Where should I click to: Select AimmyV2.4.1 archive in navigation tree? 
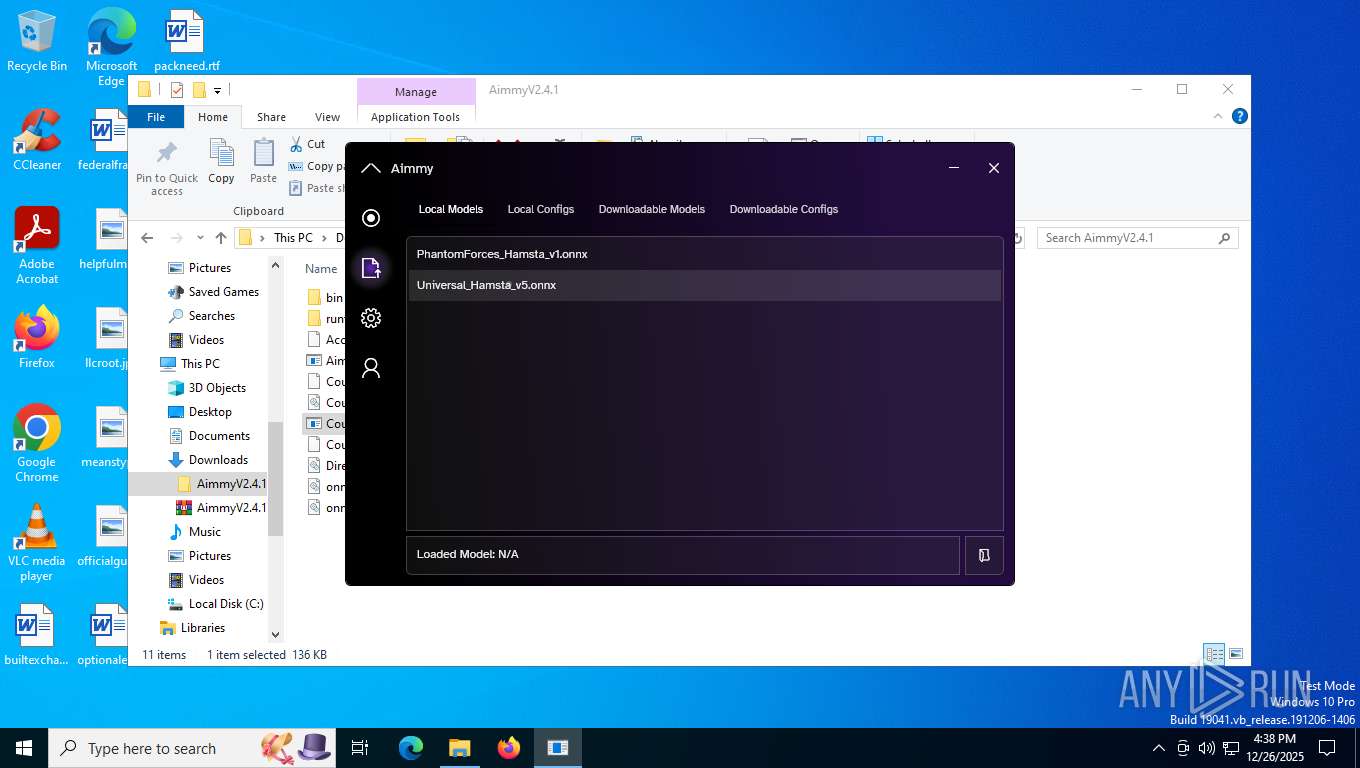click(x=221, y=508)
